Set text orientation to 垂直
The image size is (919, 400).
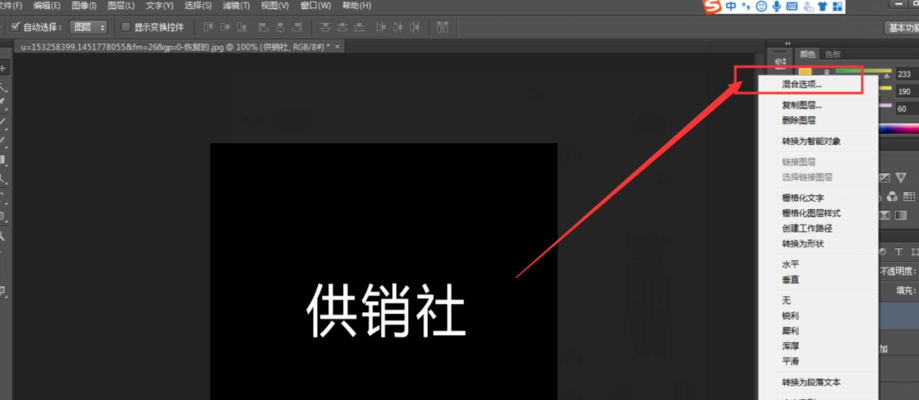(x=818, y=280)
